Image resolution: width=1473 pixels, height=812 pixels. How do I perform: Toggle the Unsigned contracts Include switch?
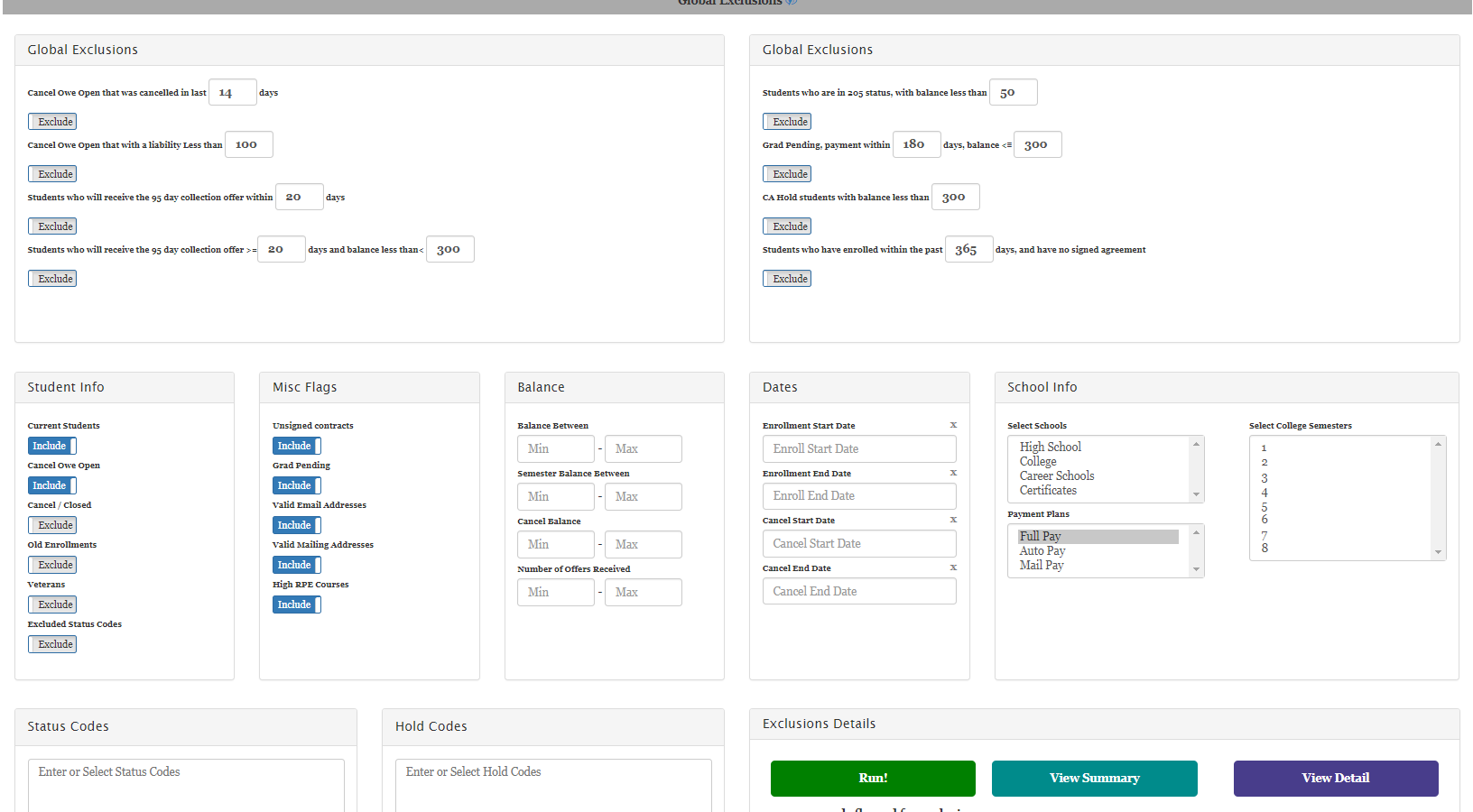[x=297, y=446]
